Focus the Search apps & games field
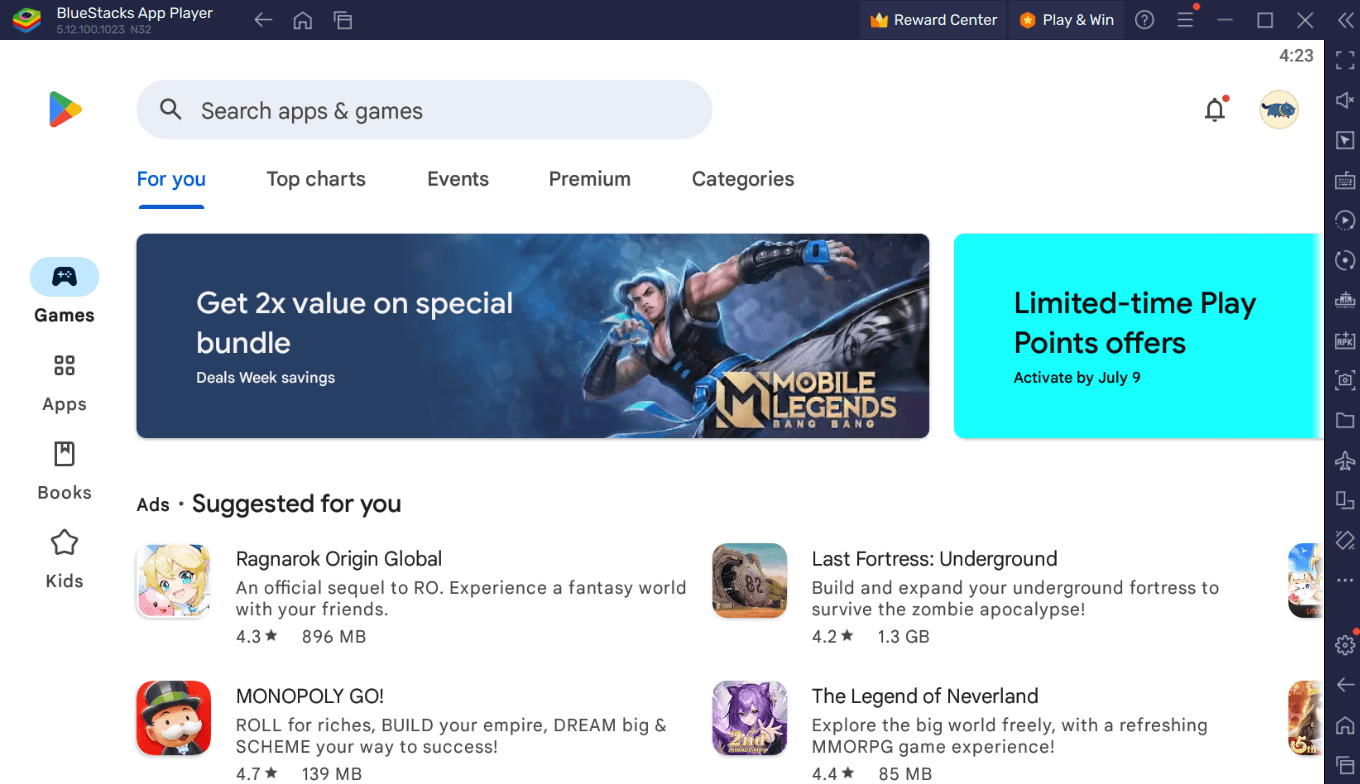The width and height of the screenshot is (1360, 784). point(424,110)
